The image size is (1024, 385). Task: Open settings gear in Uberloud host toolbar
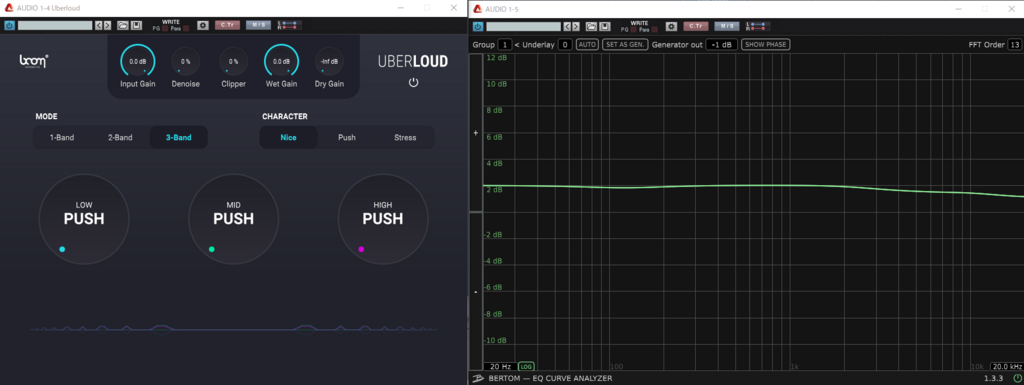click(203, 25)
